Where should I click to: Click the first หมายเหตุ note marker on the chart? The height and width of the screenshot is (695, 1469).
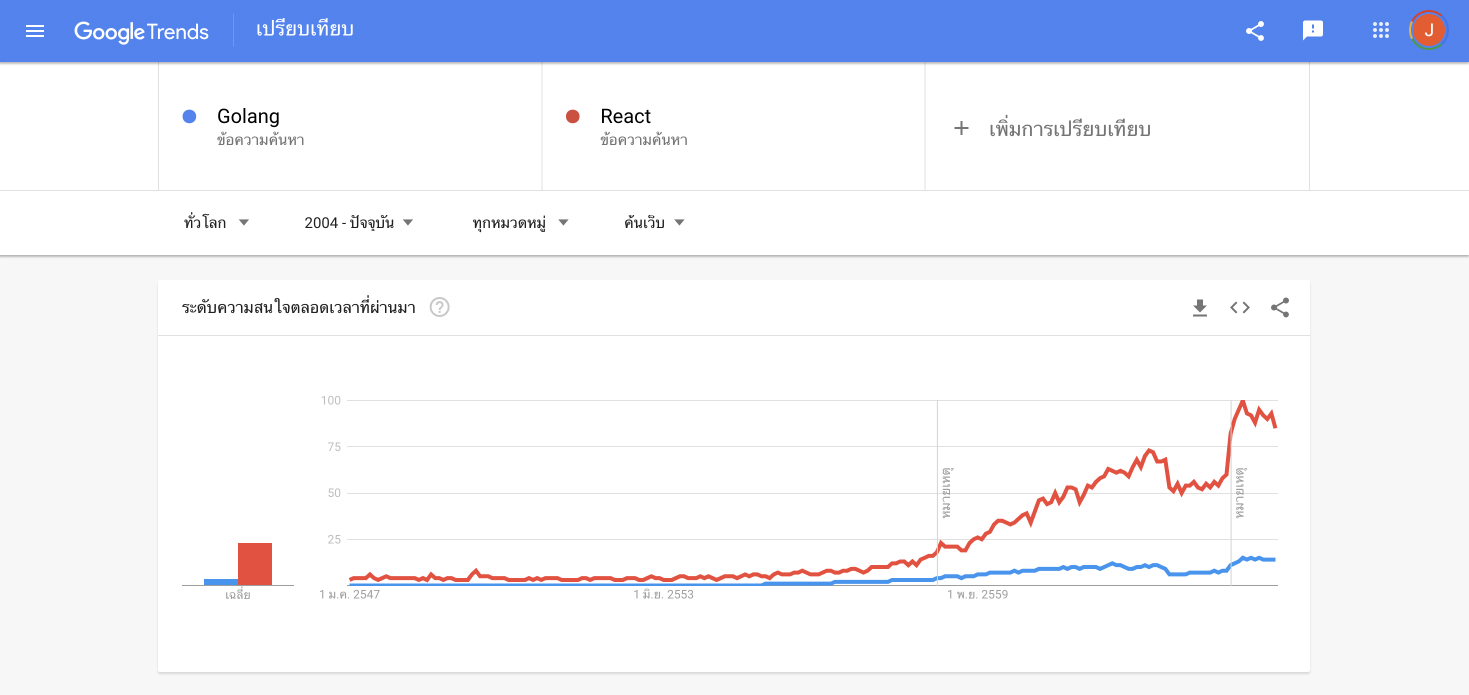tap(945, 491)
